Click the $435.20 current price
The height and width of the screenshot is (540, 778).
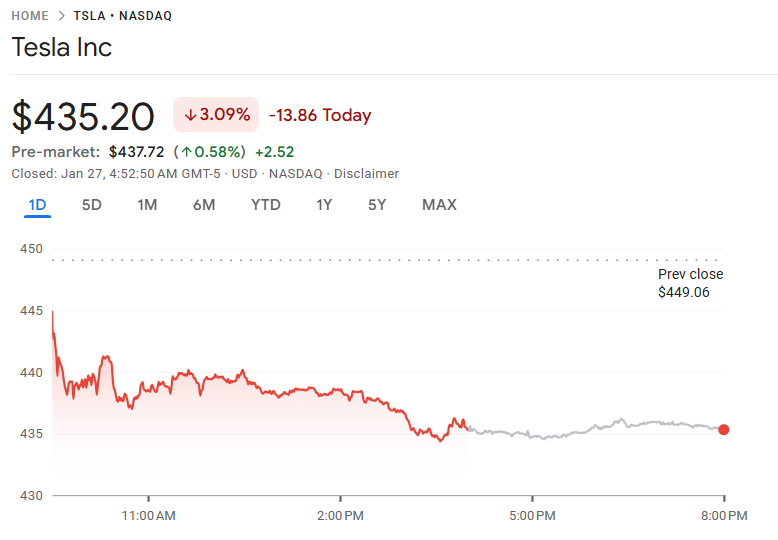click(83, 117)
